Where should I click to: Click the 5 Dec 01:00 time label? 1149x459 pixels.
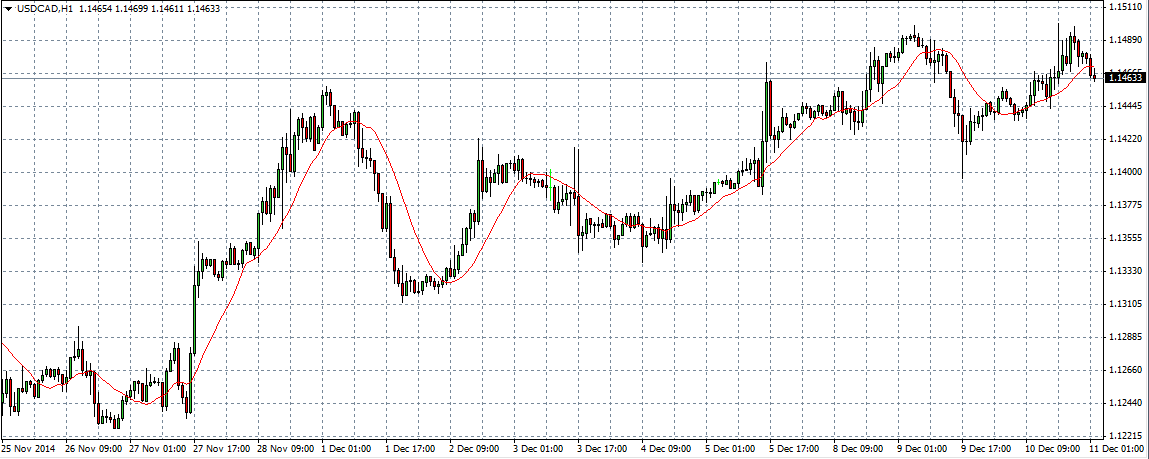[x=731, y=450]
